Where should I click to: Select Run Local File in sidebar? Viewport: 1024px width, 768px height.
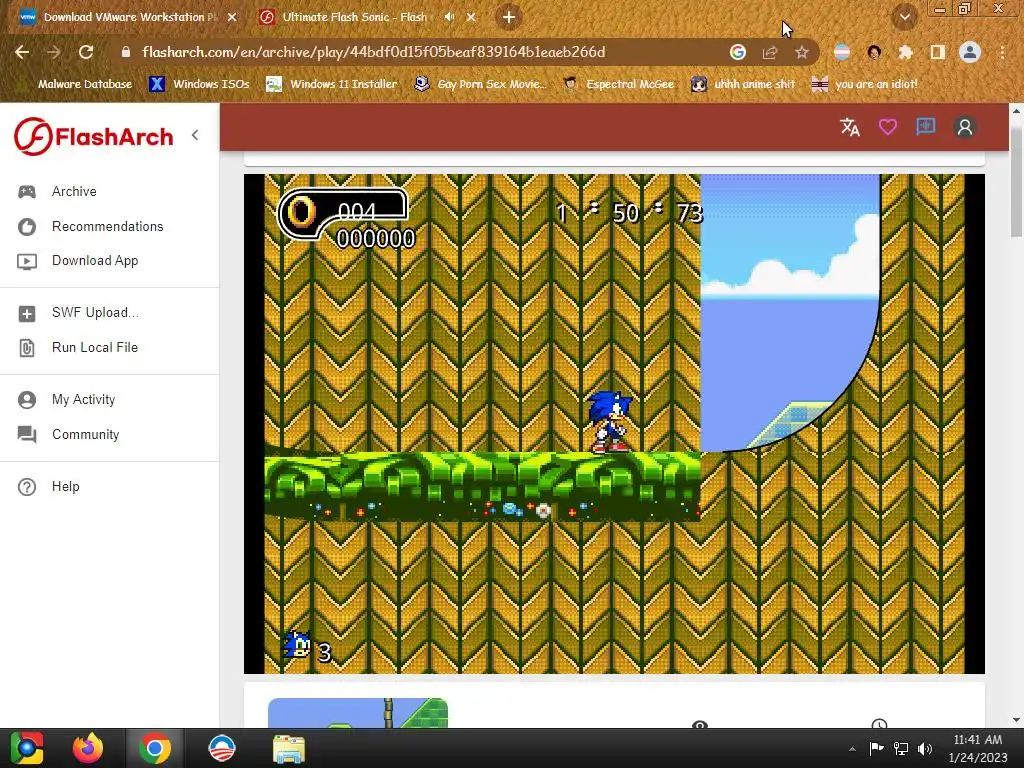point(95,347)
